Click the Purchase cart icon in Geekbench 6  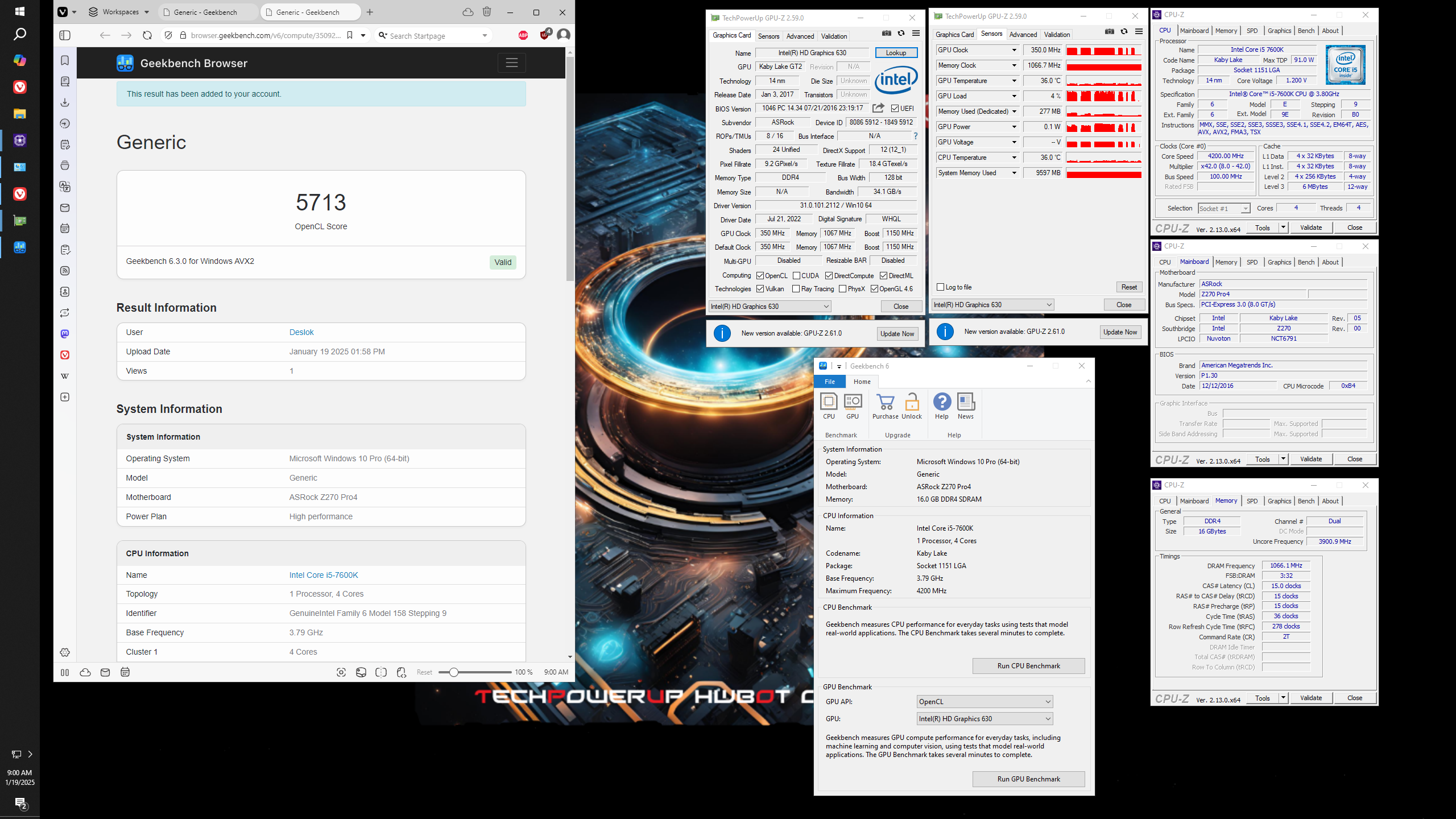tap(886, 406)
